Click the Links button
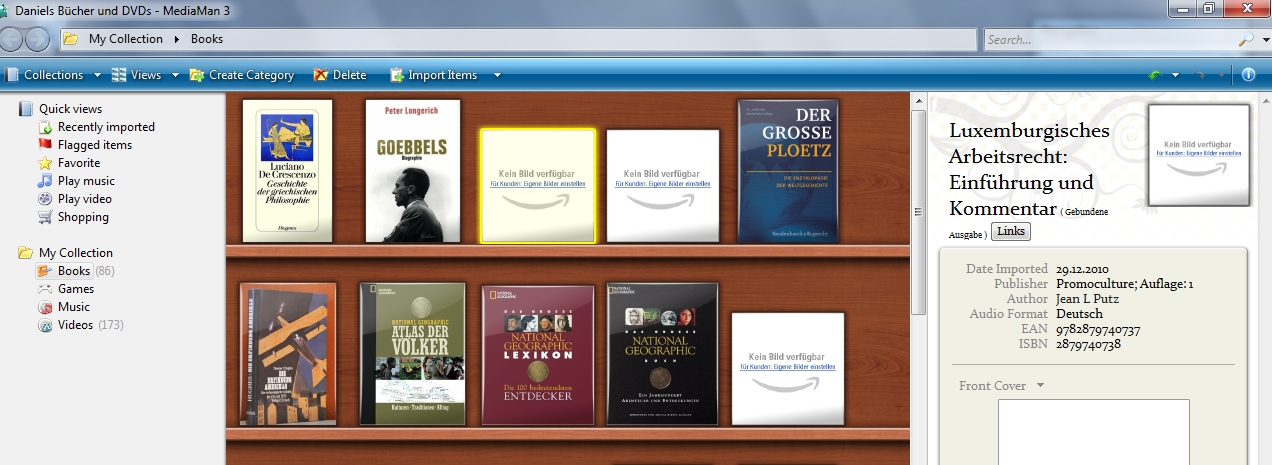 (x=1011, y=232)
